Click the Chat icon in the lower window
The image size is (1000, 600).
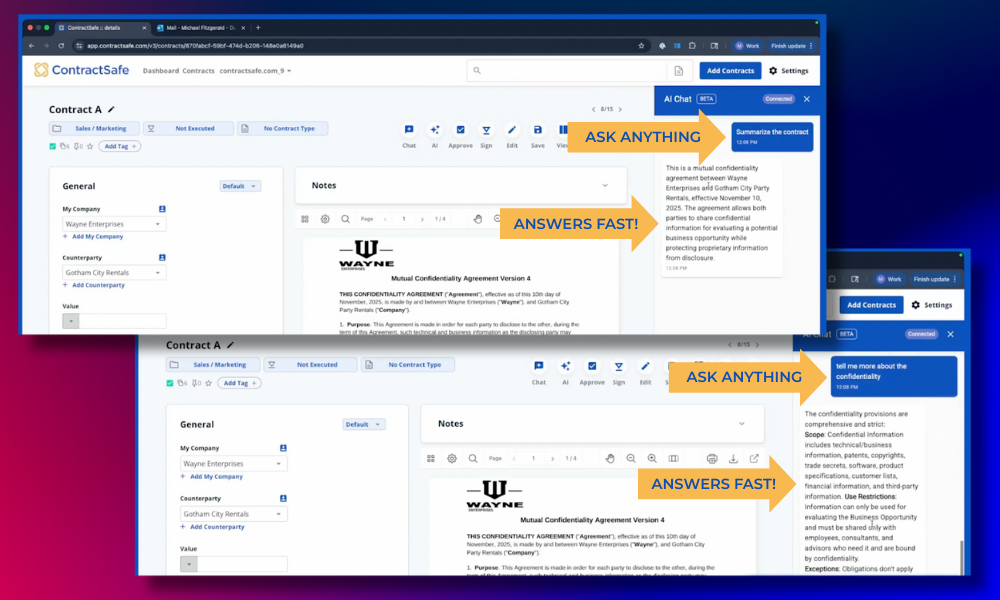click(539, 366)
